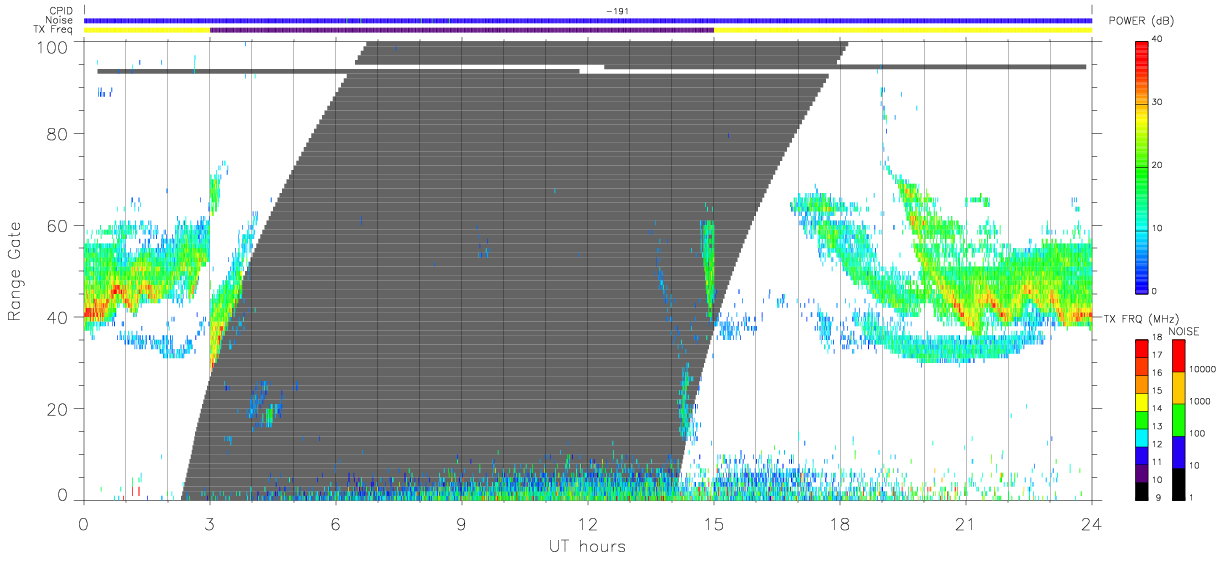Click the CPID label above the plot
Image resolution: width=1228 pixels, height=567 pixels.
[x=59, y=11]
